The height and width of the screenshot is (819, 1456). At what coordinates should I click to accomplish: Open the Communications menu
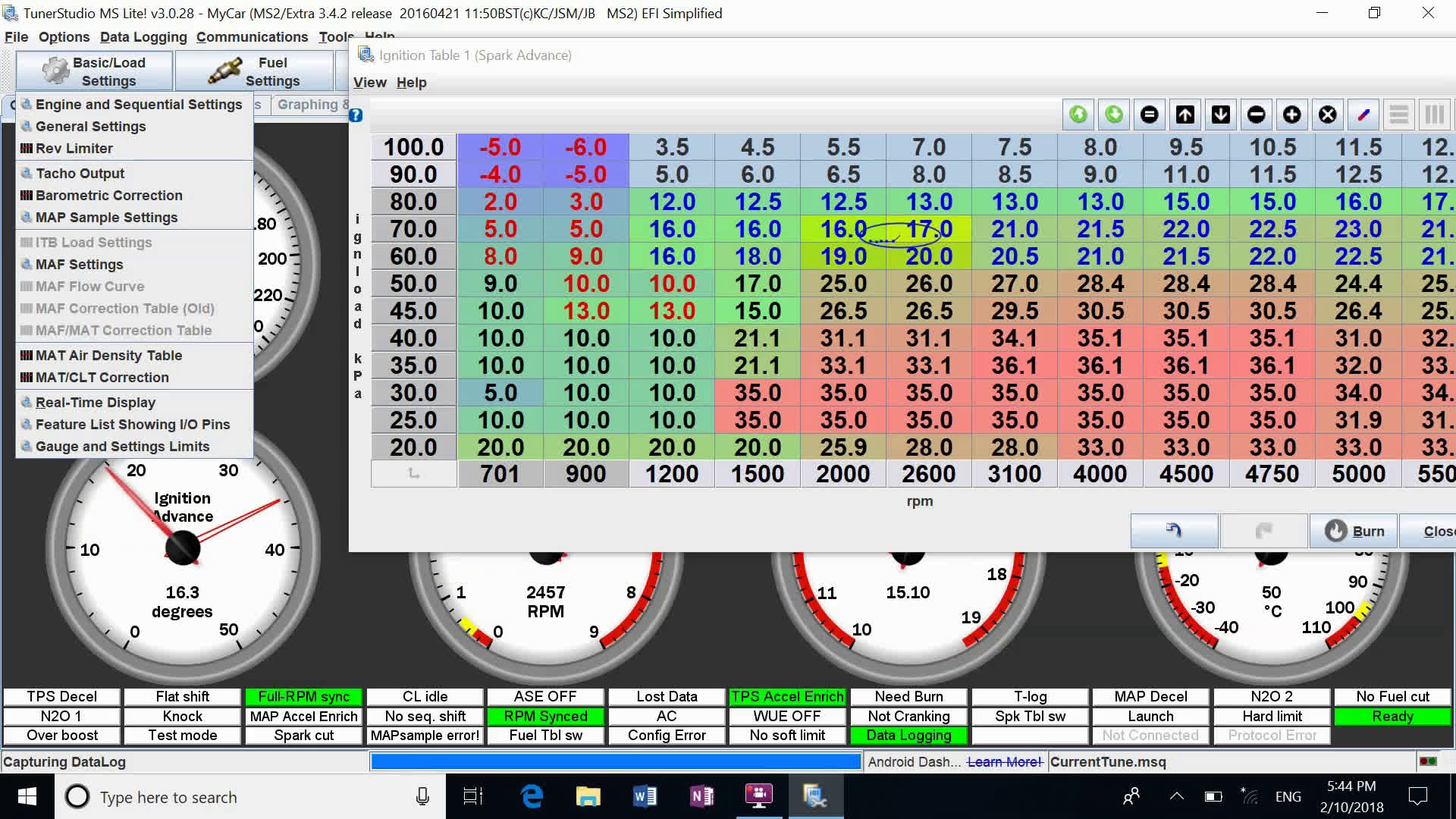coord(253,36)
